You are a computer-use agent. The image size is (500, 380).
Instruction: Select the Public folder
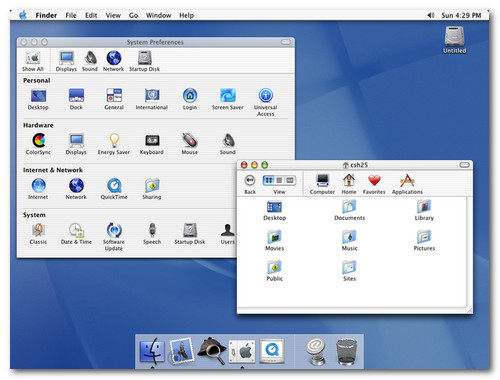coord(275,271)
